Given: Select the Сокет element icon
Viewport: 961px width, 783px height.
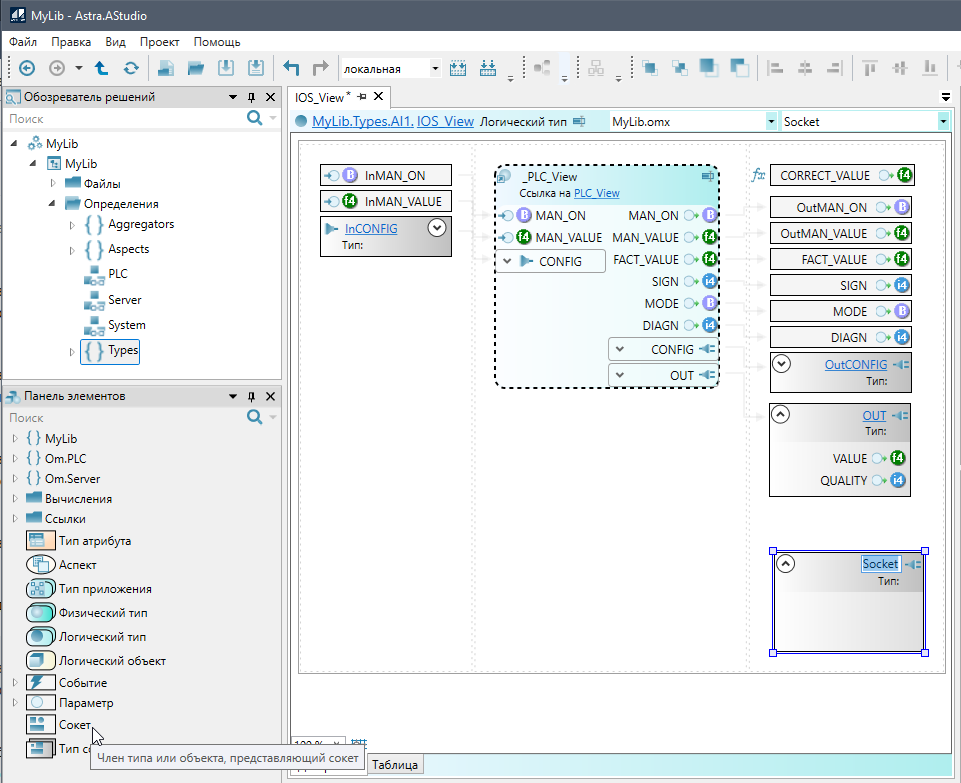Looking at the screenshot, I should click(x=42, y=724).
